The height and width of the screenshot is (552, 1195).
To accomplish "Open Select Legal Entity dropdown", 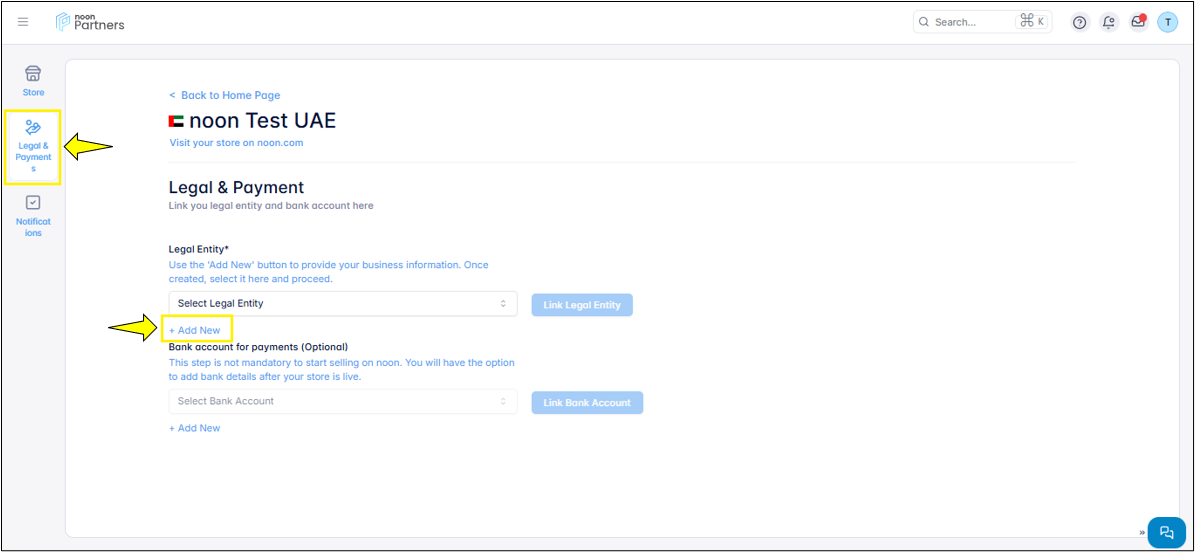I will pyautogui.click(x=342, y=303).
